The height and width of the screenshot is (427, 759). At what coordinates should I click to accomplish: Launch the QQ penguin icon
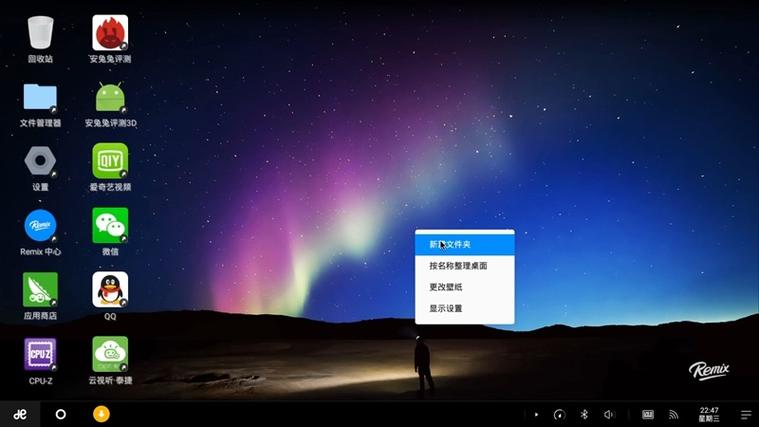tap(110, 290)
